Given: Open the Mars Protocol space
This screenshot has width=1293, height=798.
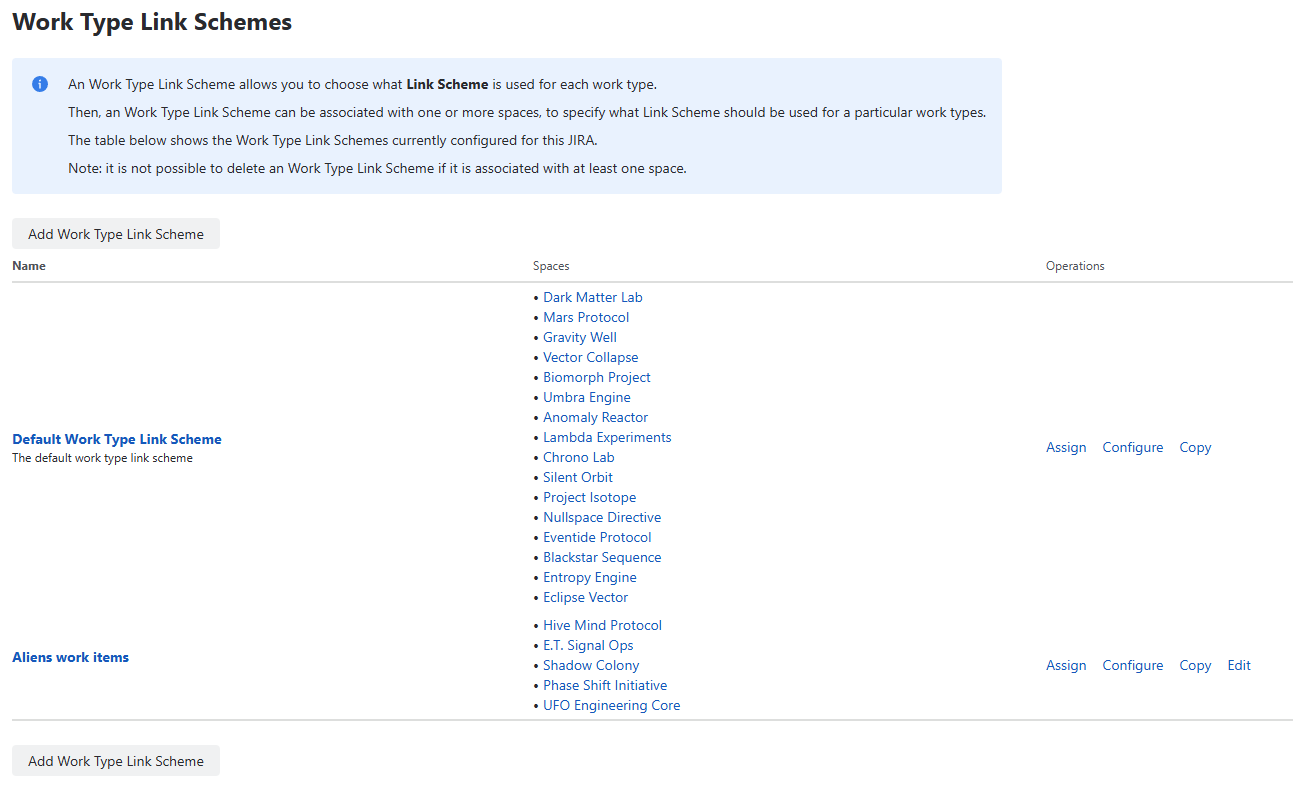Looking at the screenshot, I should tap(586, 317).
